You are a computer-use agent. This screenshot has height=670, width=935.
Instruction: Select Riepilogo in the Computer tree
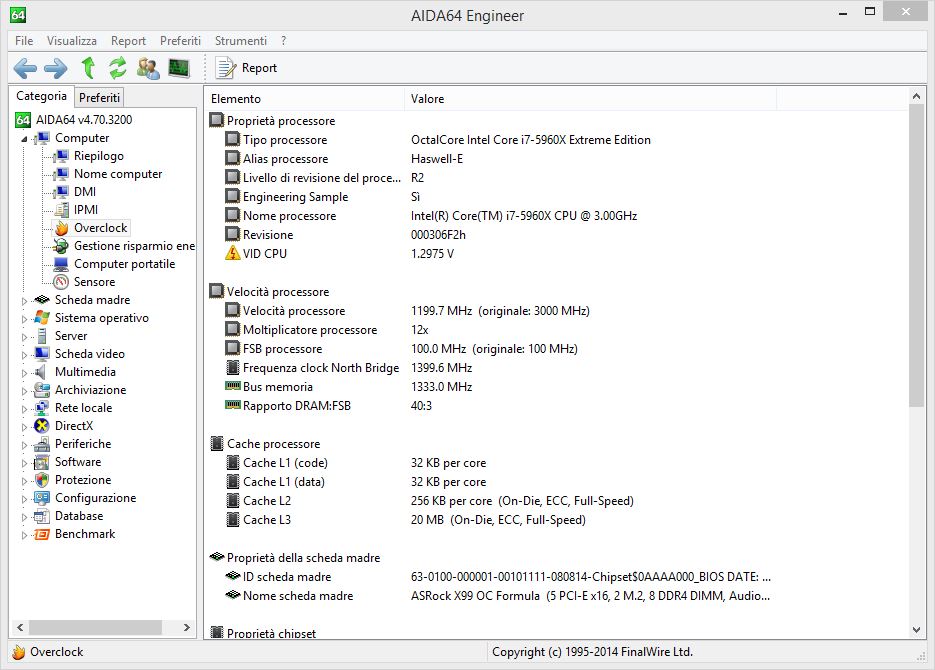click(98, 156)
